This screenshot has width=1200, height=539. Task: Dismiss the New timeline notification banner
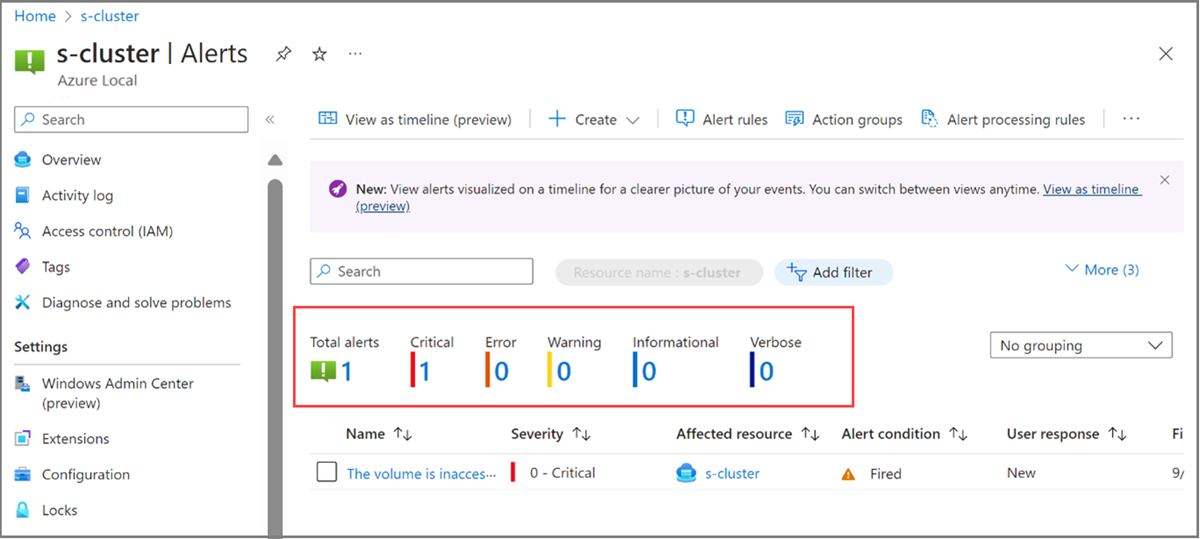[1164, 180]
